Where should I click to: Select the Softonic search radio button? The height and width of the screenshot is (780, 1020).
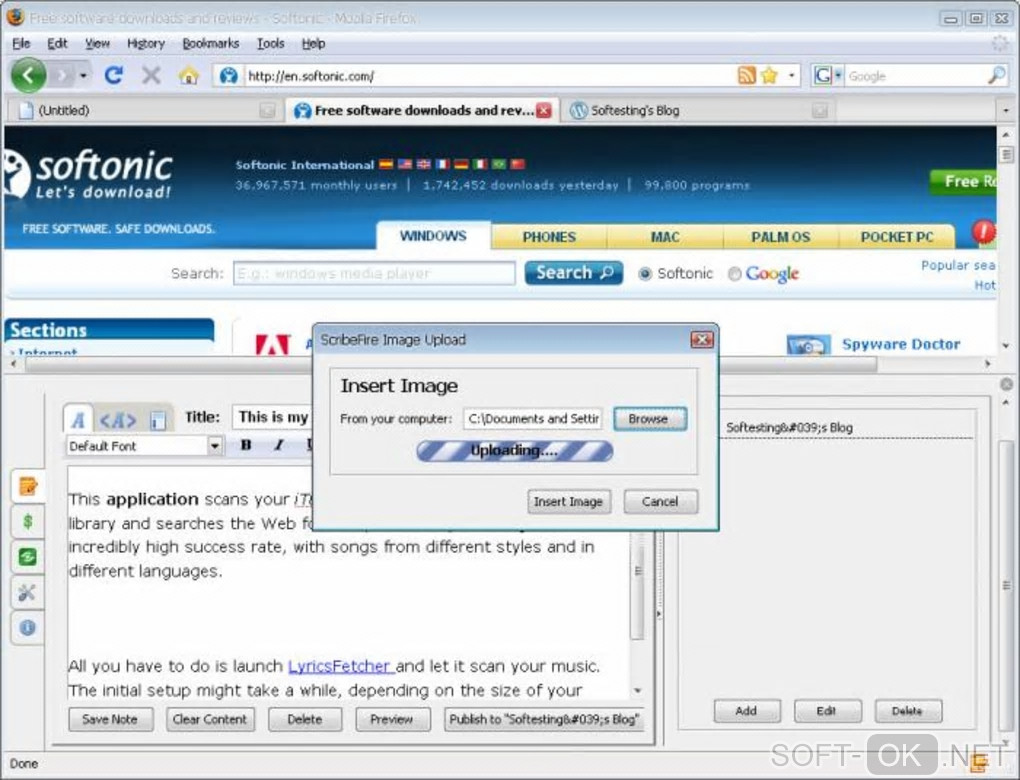tap(645, 274)
